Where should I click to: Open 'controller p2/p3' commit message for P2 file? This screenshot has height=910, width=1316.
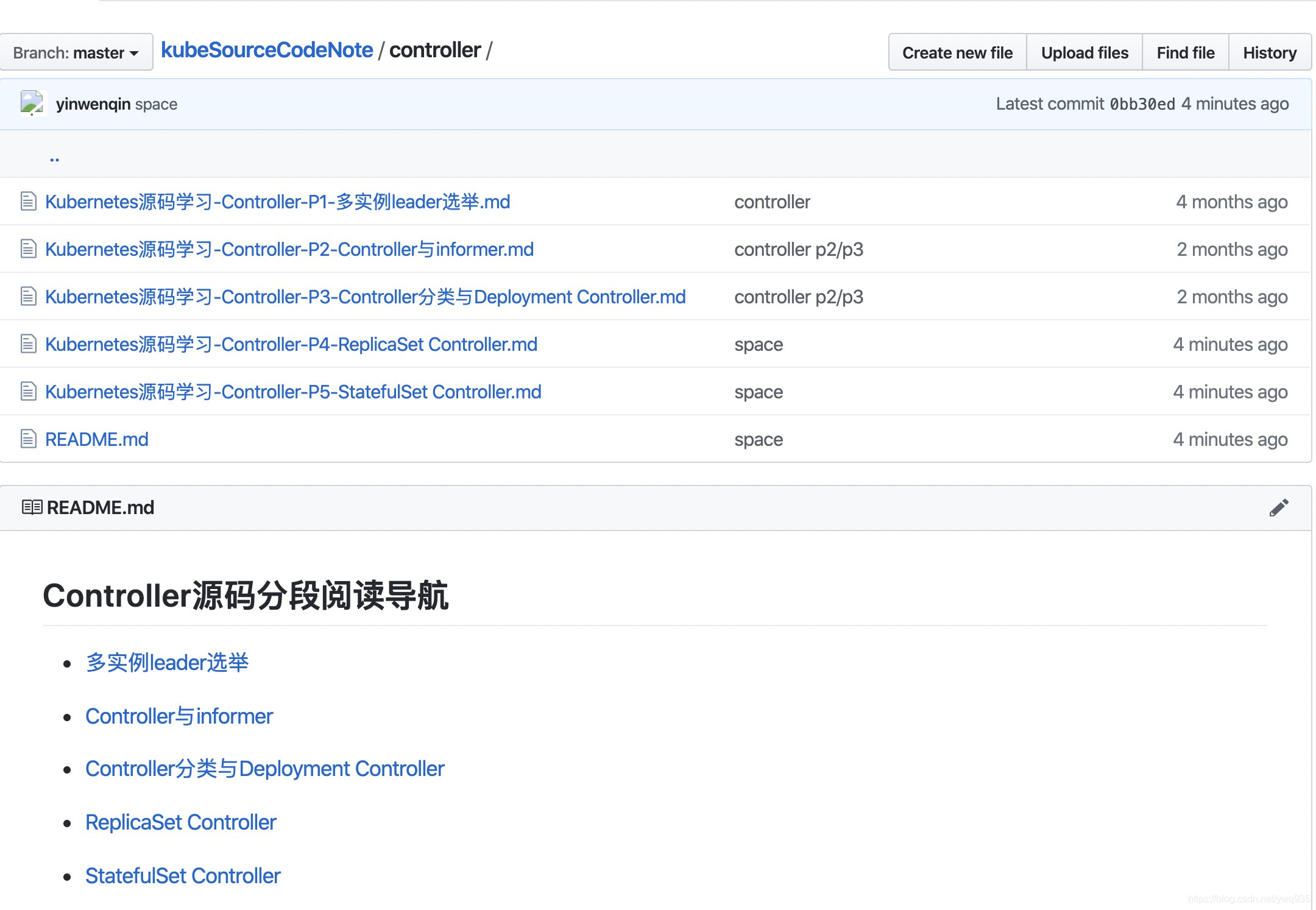click(799, 249)
